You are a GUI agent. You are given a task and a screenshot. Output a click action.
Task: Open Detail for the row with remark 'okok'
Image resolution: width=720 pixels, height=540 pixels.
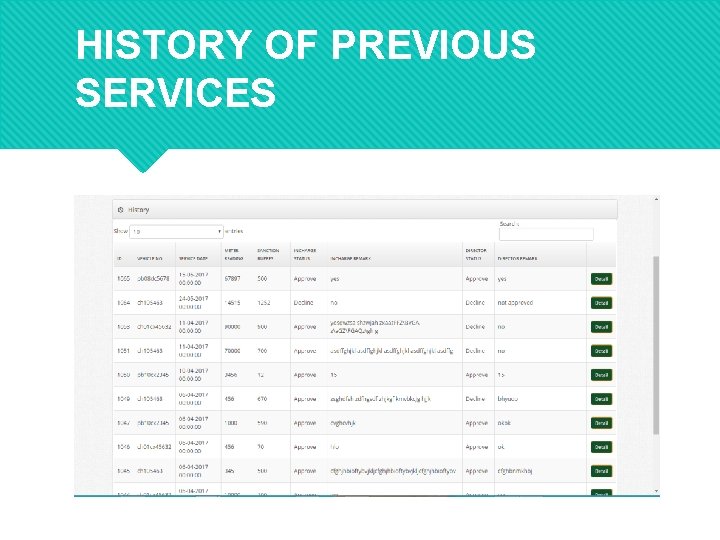click(x=601, y=423)
